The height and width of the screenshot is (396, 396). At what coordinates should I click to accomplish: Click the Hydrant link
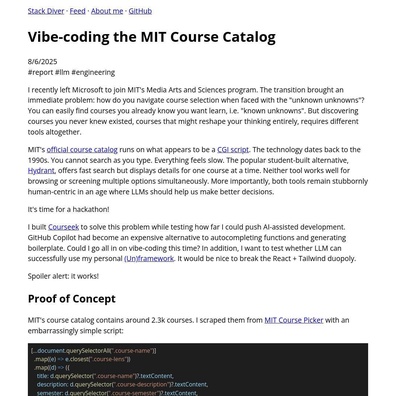(41, 171)
